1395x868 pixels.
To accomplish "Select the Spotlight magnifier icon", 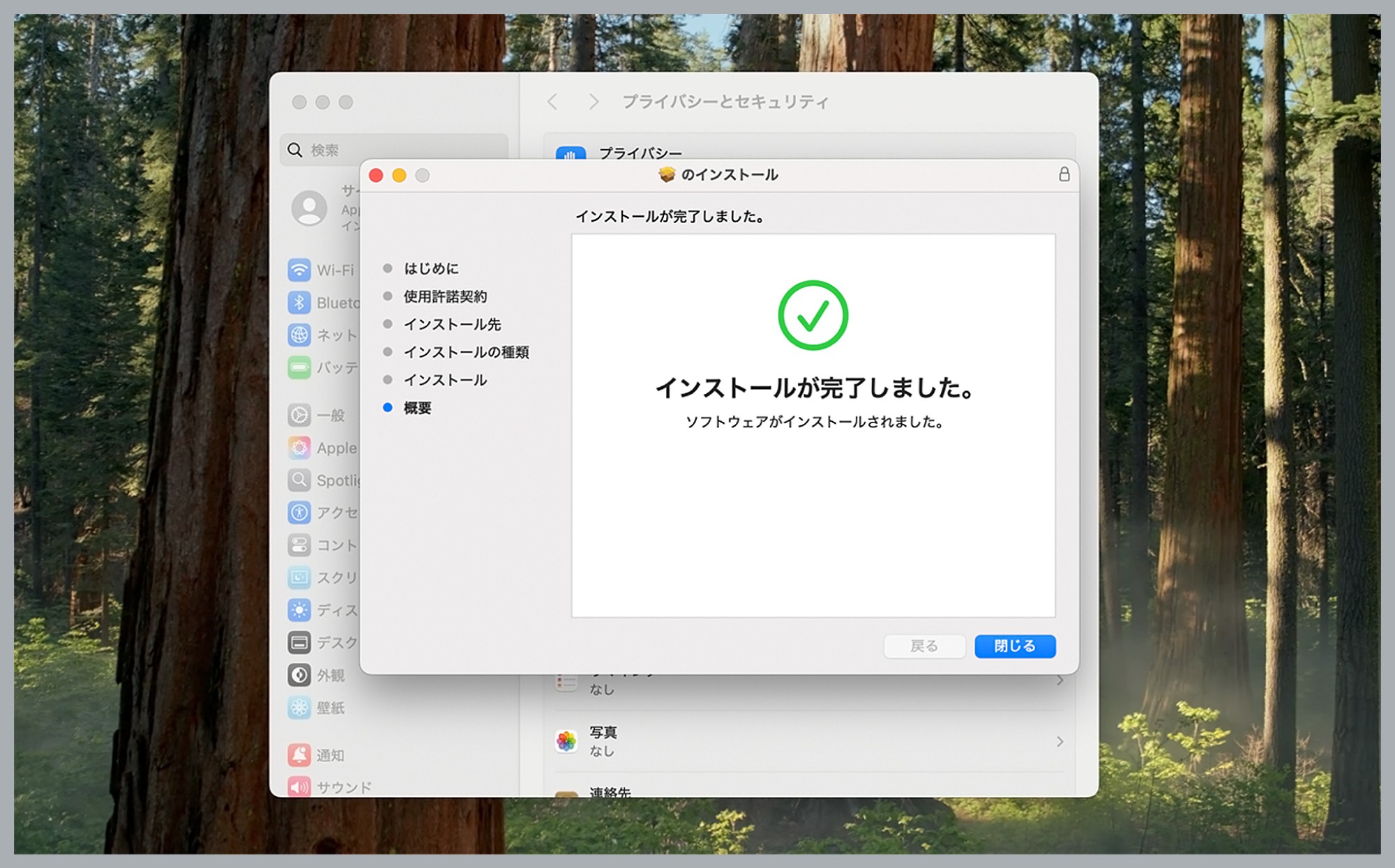I will pyautogui.click(x=299, y=480).
